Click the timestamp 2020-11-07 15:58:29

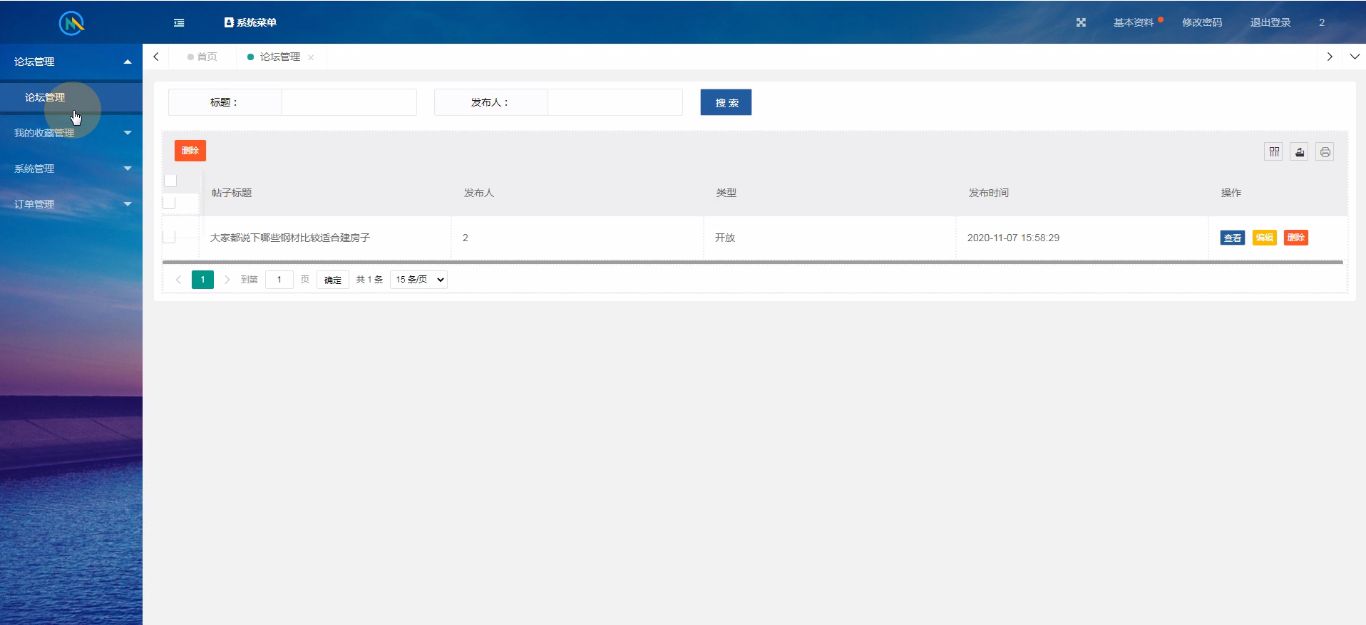[x=1013, y=238]
